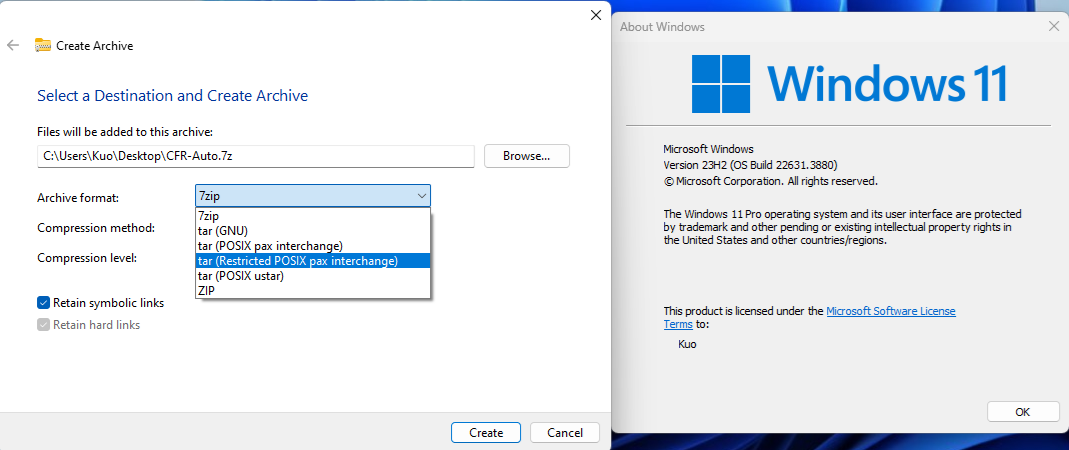Go back with the arrow in Create Archive
Viewport: 1069px width, 450px height.
[12, 46]
